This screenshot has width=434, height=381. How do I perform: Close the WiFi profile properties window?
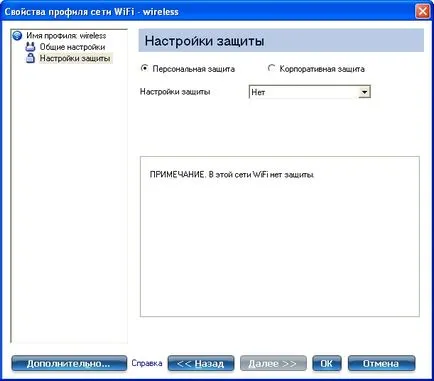[x=423, y=12]
